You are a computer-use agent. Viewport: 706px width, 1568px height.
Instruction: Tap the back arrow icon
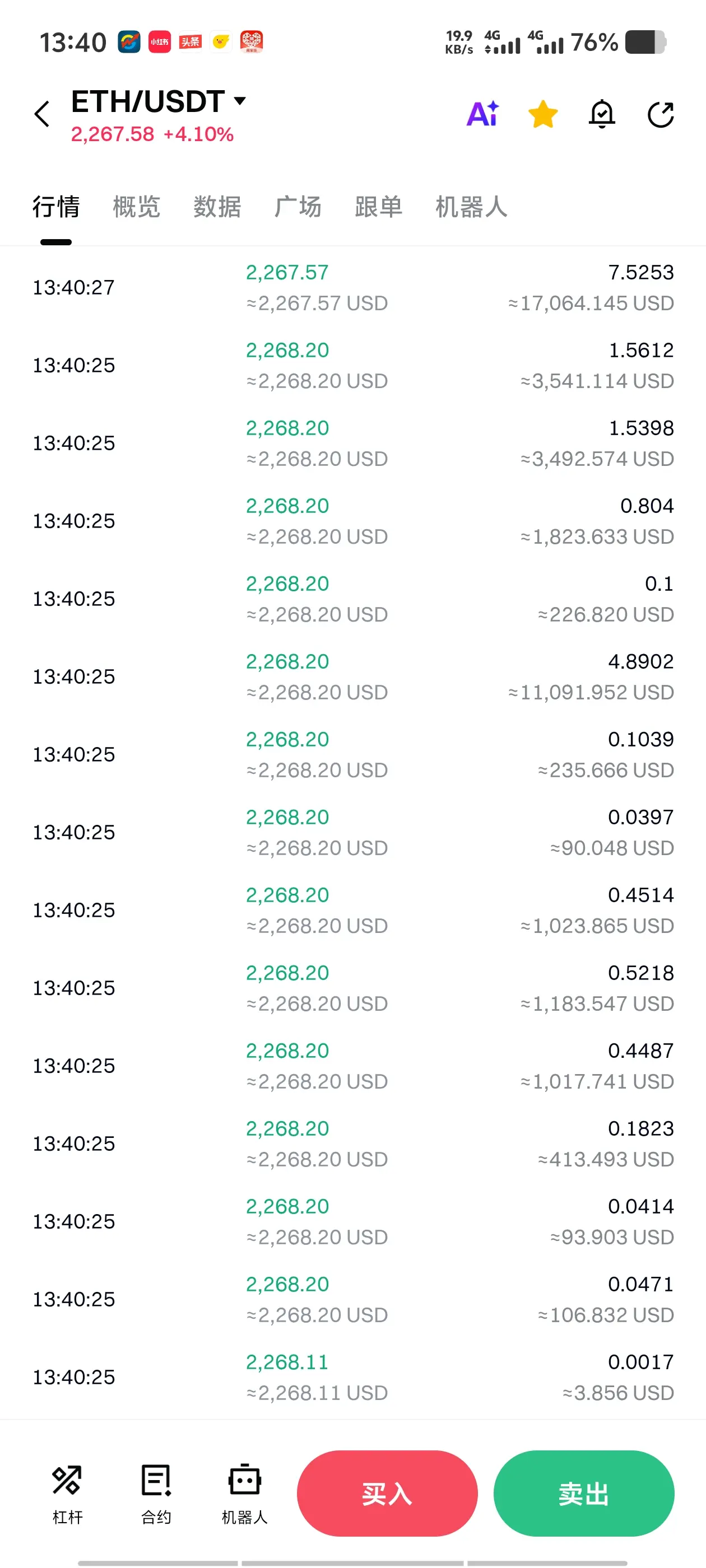click(41, 114)
